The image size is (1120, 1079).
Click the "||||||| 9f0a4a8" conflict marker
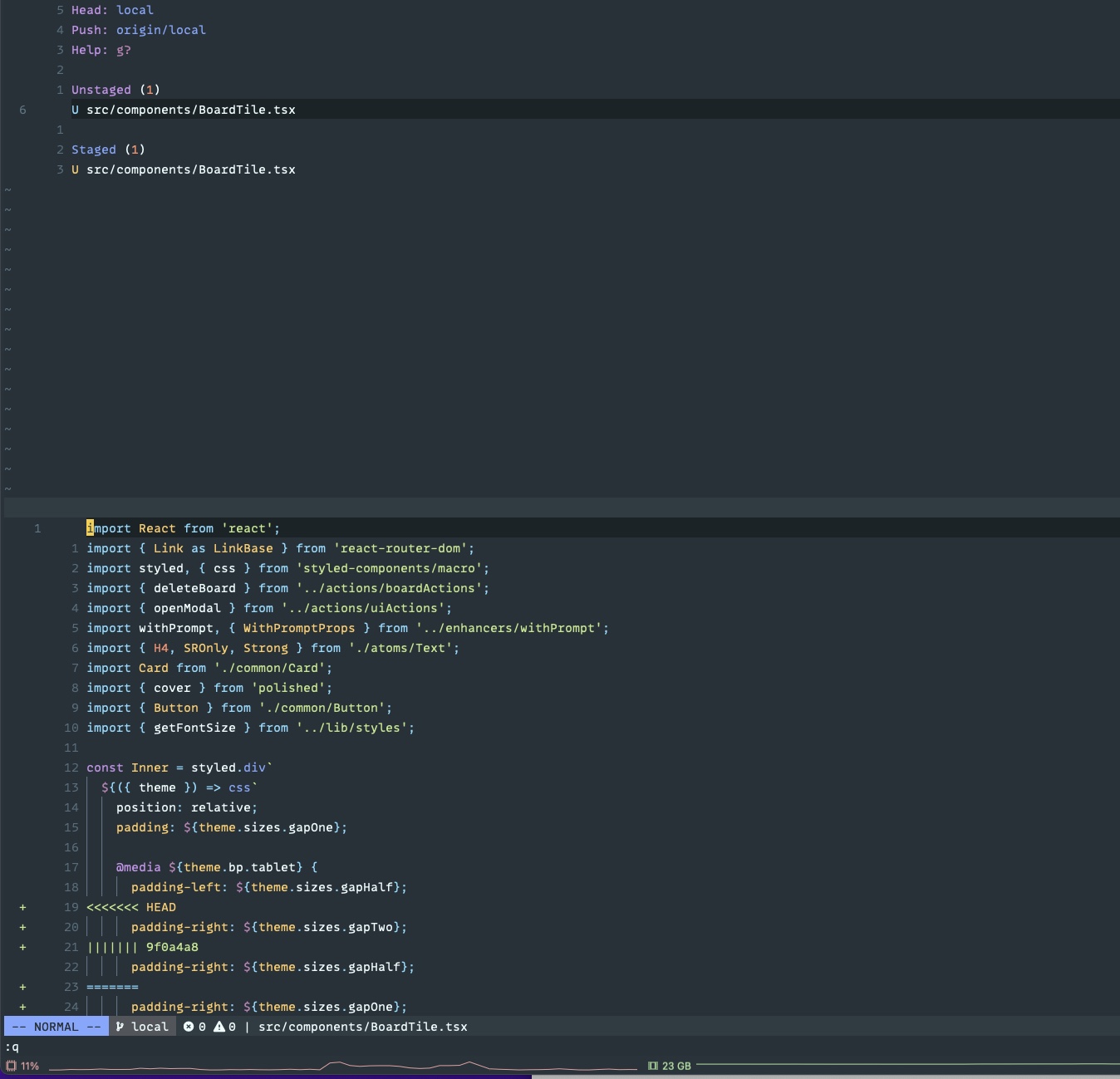coord(141,947)
